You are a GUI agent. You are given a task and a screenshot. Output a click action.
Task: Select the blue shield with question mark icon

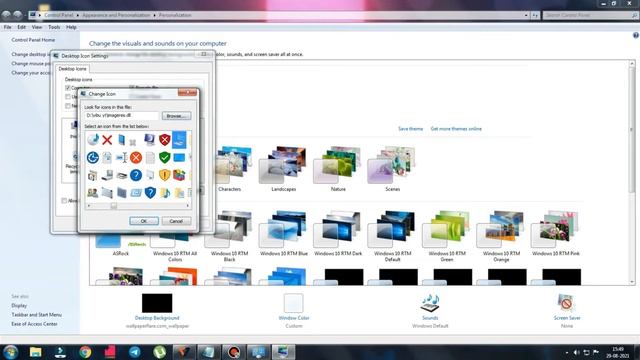click(150, 192)
